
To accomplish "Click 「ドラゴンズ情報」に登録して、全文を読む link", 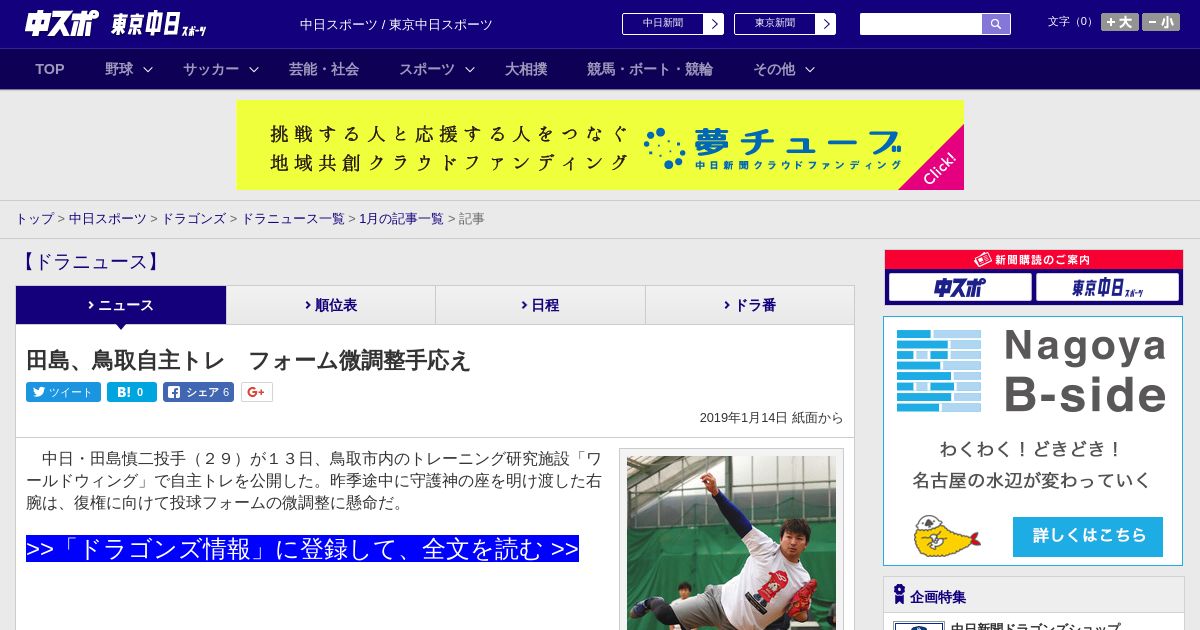I will pyautogui.click(x=302, y=549).
